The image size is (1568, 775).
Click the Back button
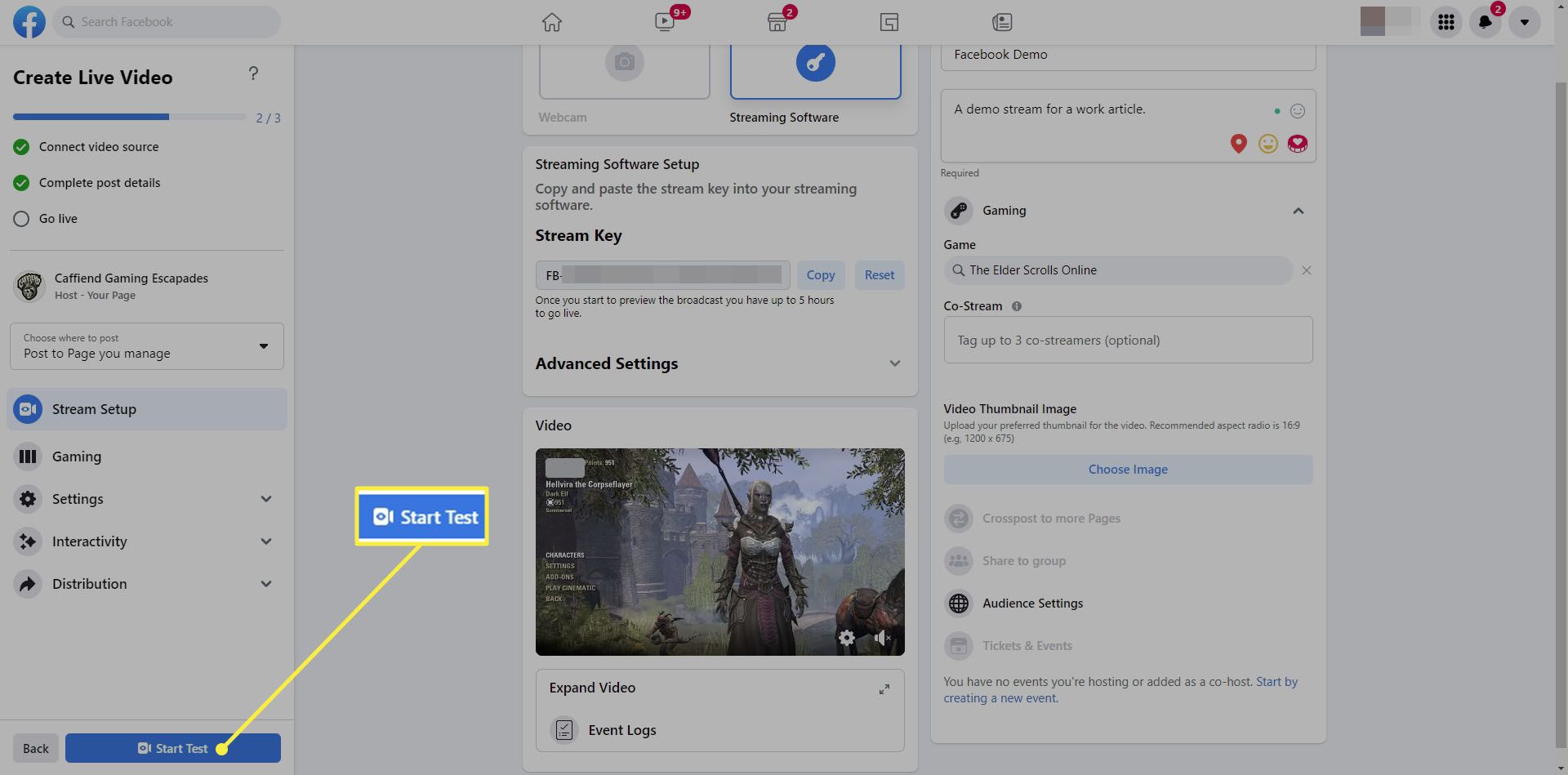(x=36, y=748)
